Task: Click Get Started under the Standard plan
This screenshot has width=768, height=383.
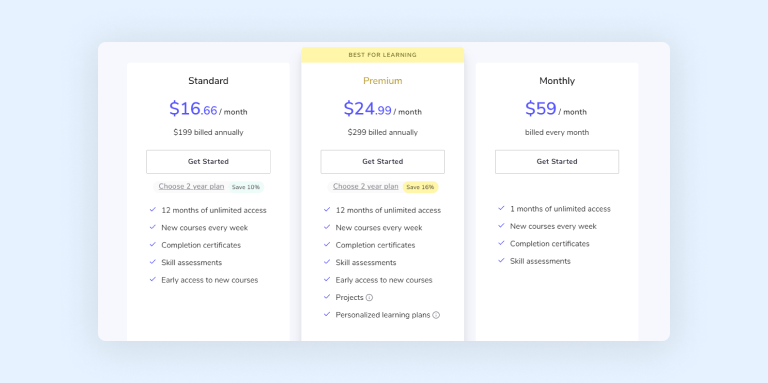Action: [208, 162]
